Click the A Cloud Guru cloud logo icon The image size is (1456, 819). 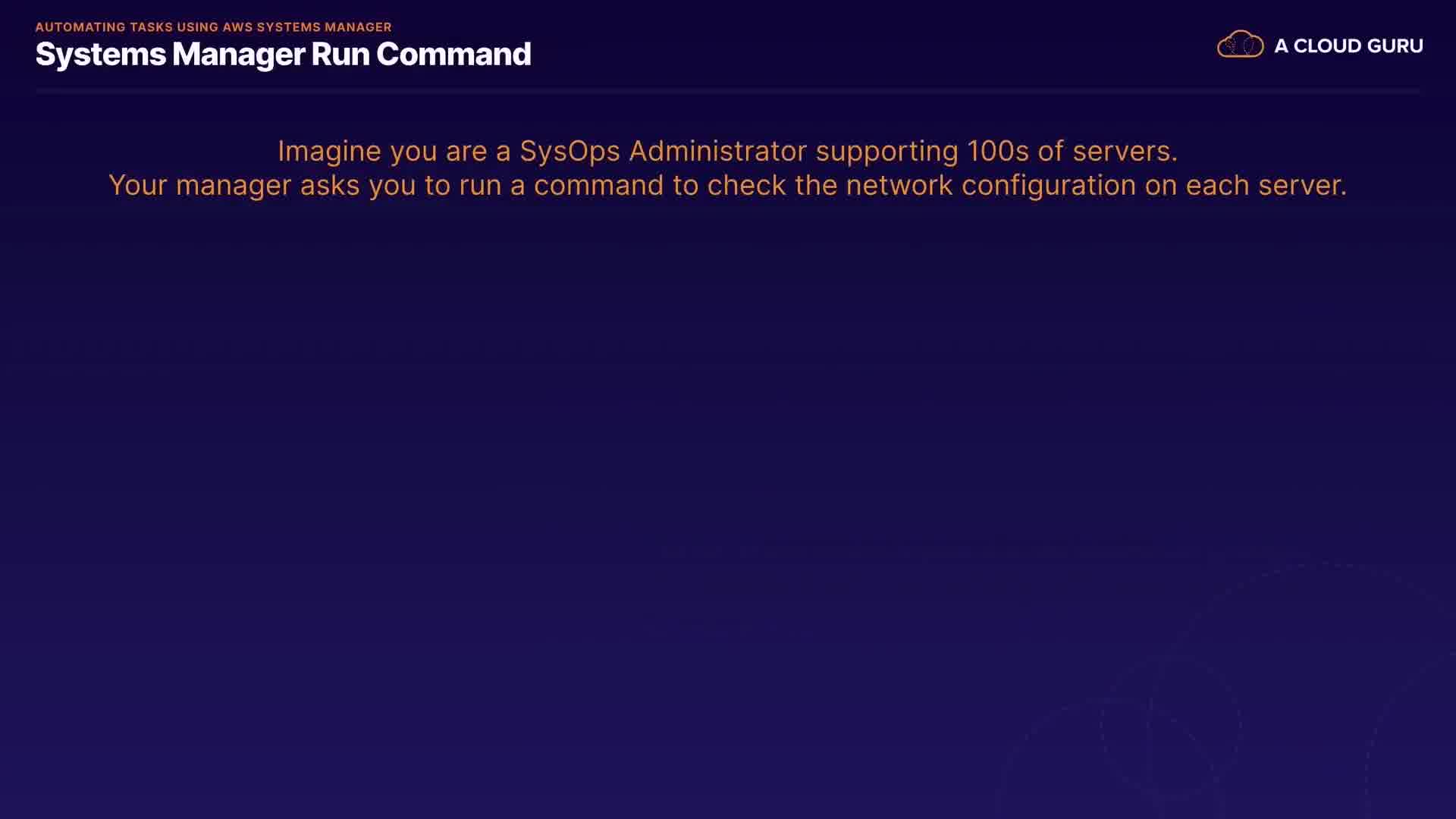click(x=1240, y=45)
